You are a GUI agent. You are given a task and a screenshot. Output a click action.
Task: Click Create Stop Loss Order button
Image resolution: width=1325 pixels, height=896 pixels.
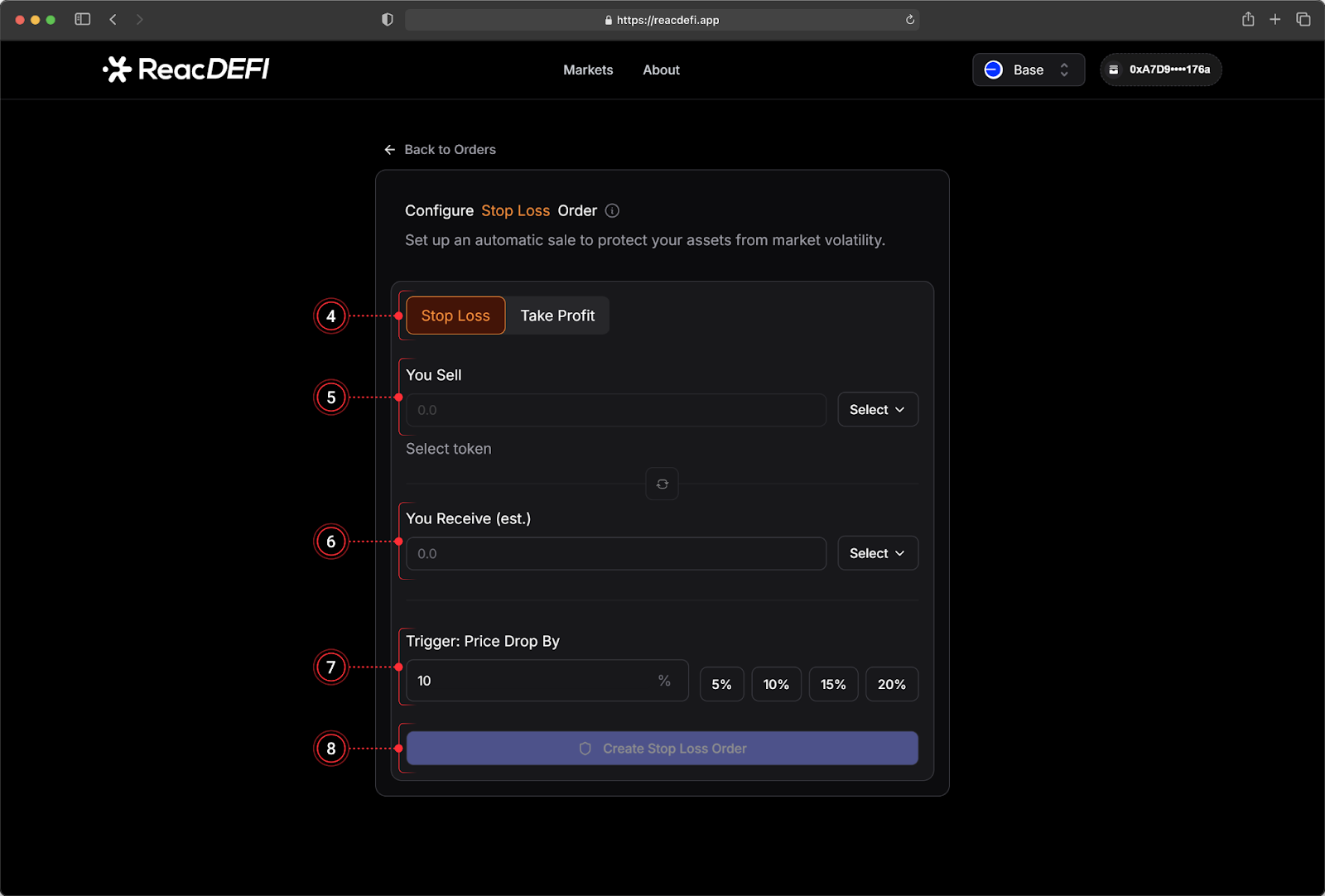click(x=662, y=749)
